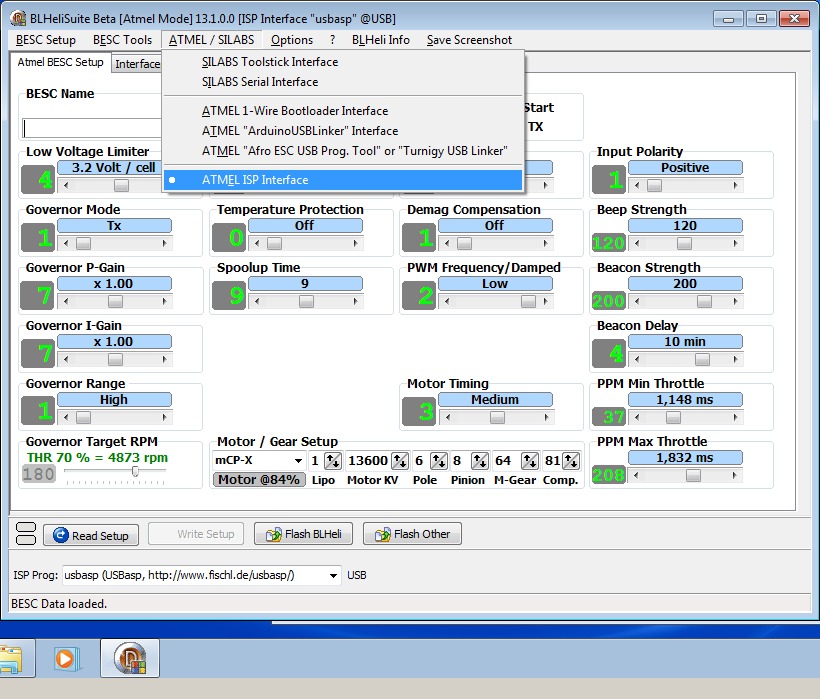820x699 pixels.
Task: Click the Beep Strength value badge 120
Action: [x=609, y=243]
